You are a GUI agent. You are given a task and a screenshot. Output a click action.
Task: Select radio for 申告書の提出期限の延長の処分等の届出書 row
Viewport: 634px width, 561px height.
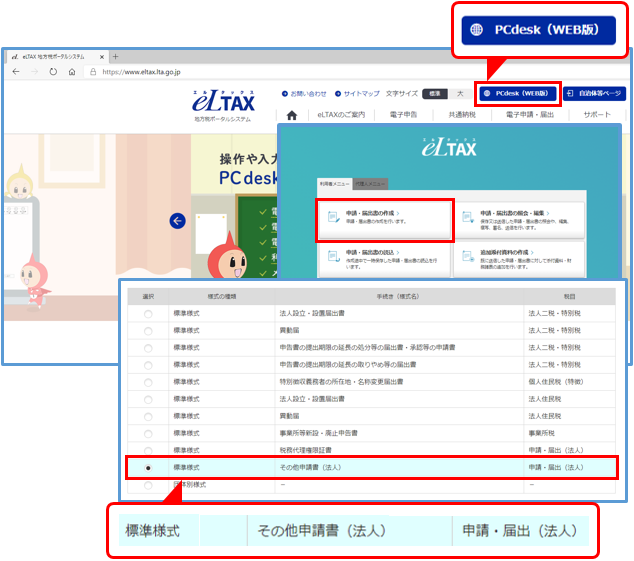pyautogui.click(x=148, y=348)
